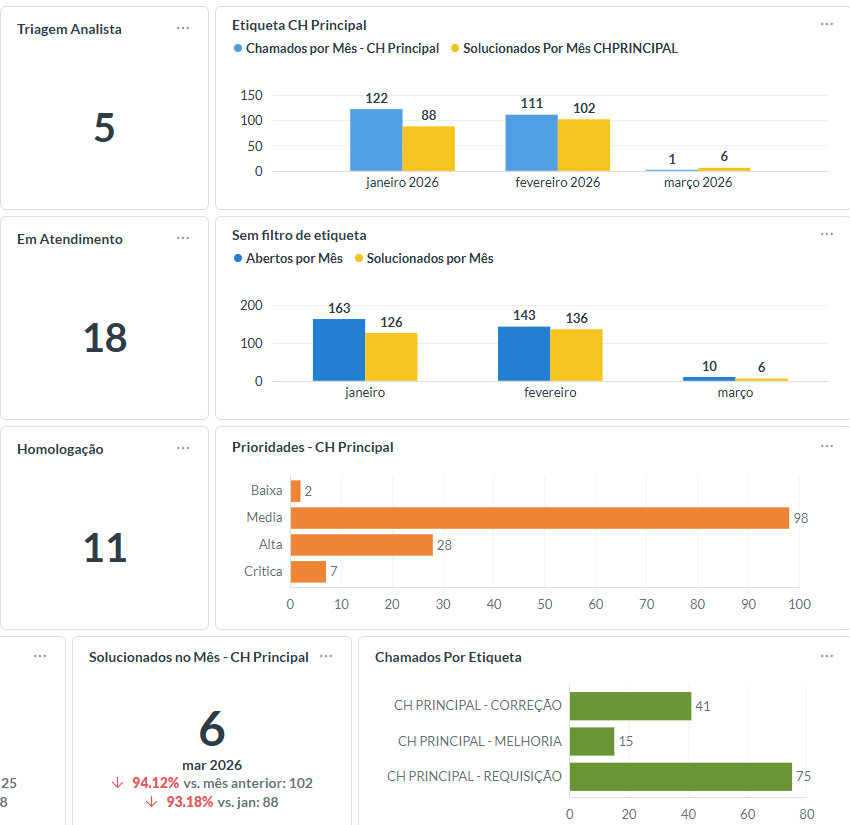Click the 'Prioridades - CH Principal' card title
Image resolution: width=850 pixels, height=825 pixels.
312,447
